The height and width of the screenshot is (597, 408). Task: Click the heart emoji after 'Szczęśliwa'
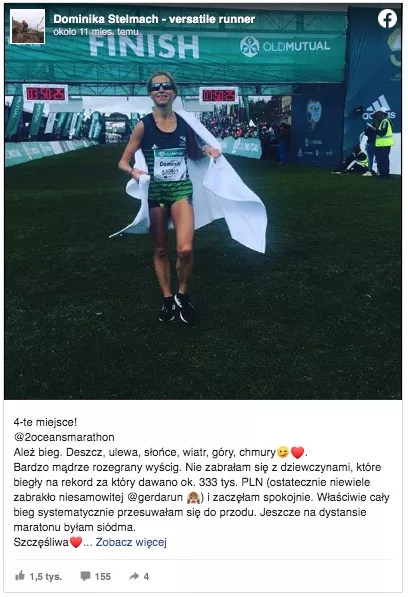point(76,542)
